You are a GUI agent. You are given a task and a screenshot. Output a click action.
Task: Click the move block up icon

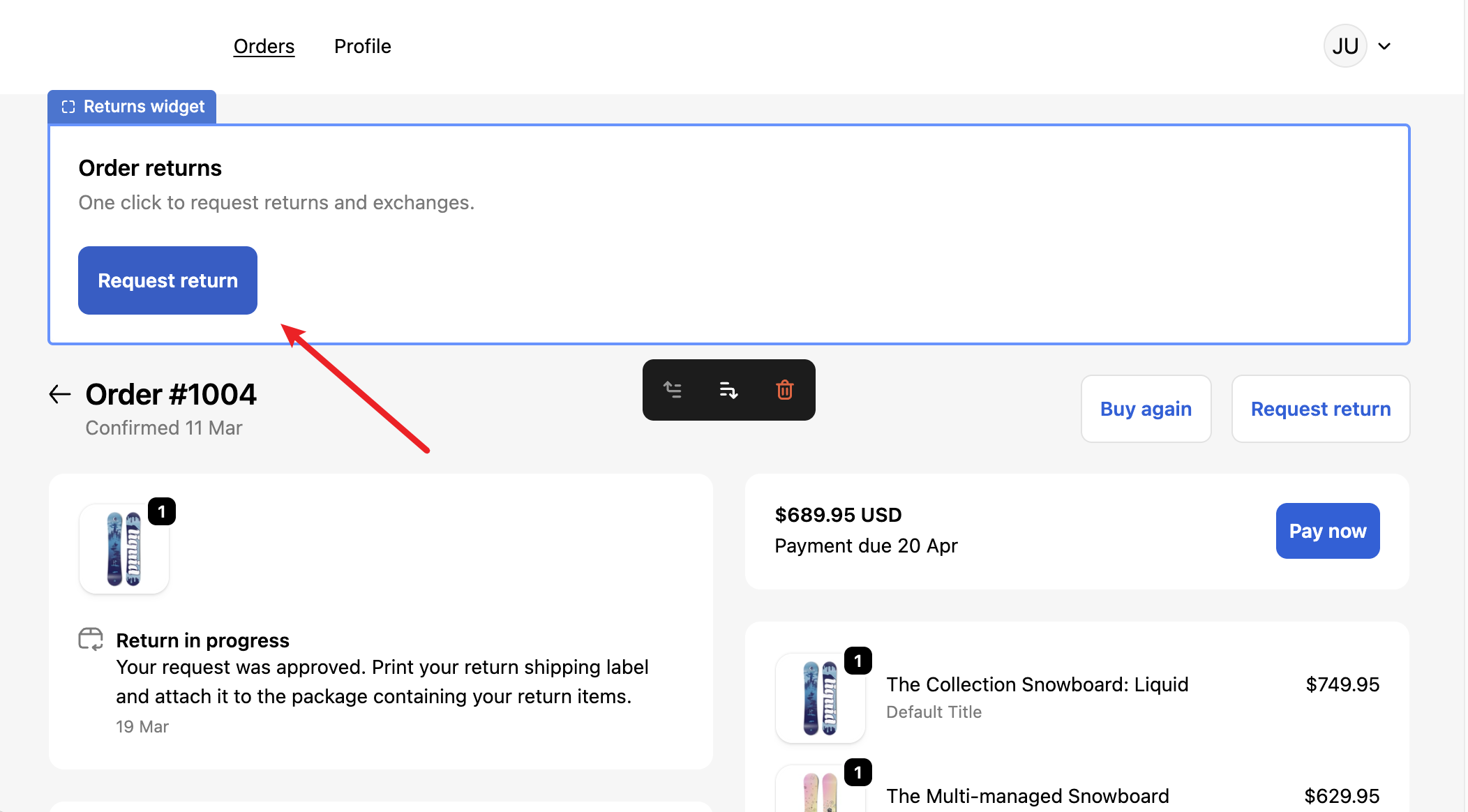coord(673,390)
